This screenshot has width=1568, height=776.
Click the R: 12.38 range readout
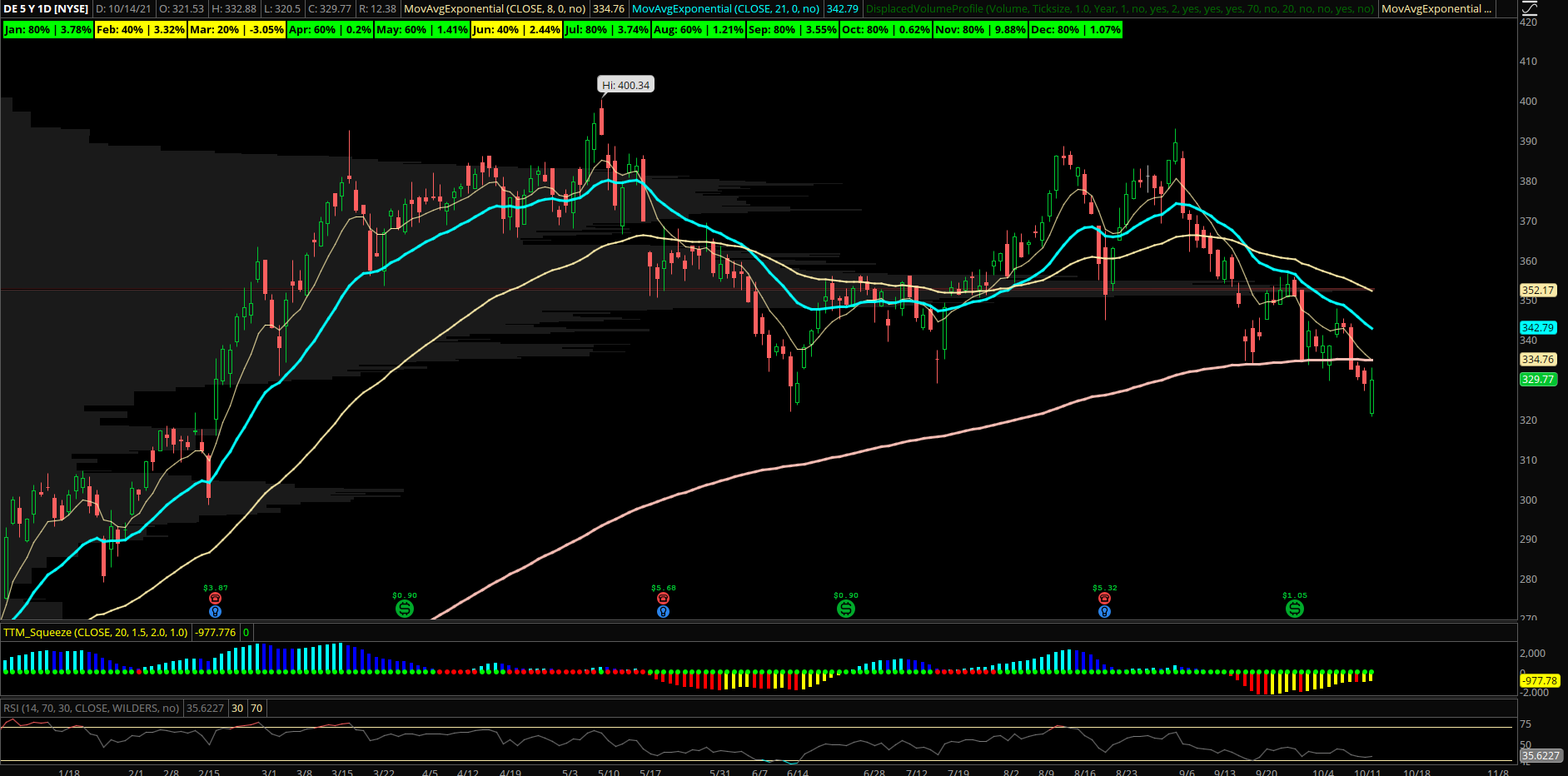tap(378, 9)
